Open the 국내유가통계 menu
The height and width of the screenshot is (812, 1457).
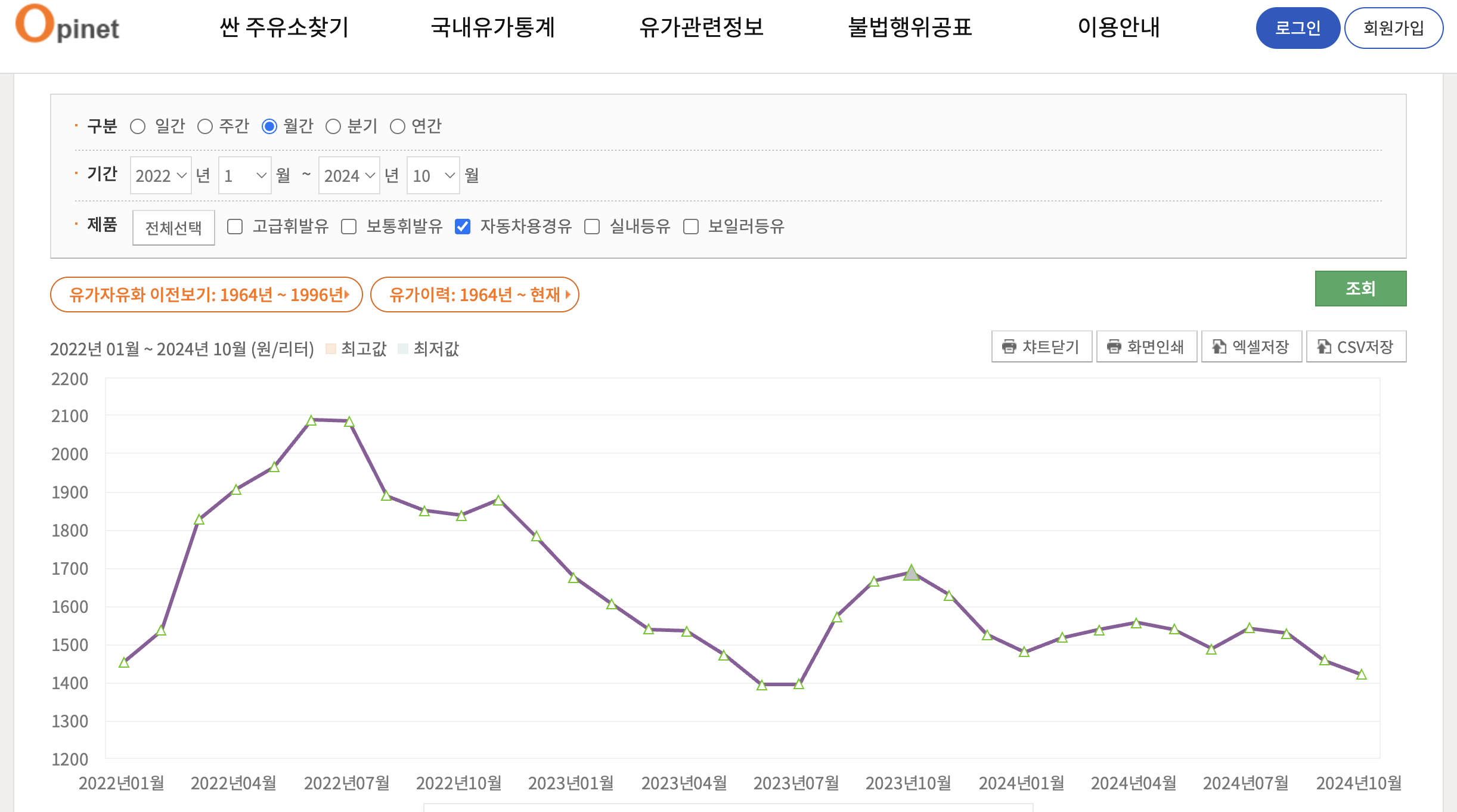492,27
